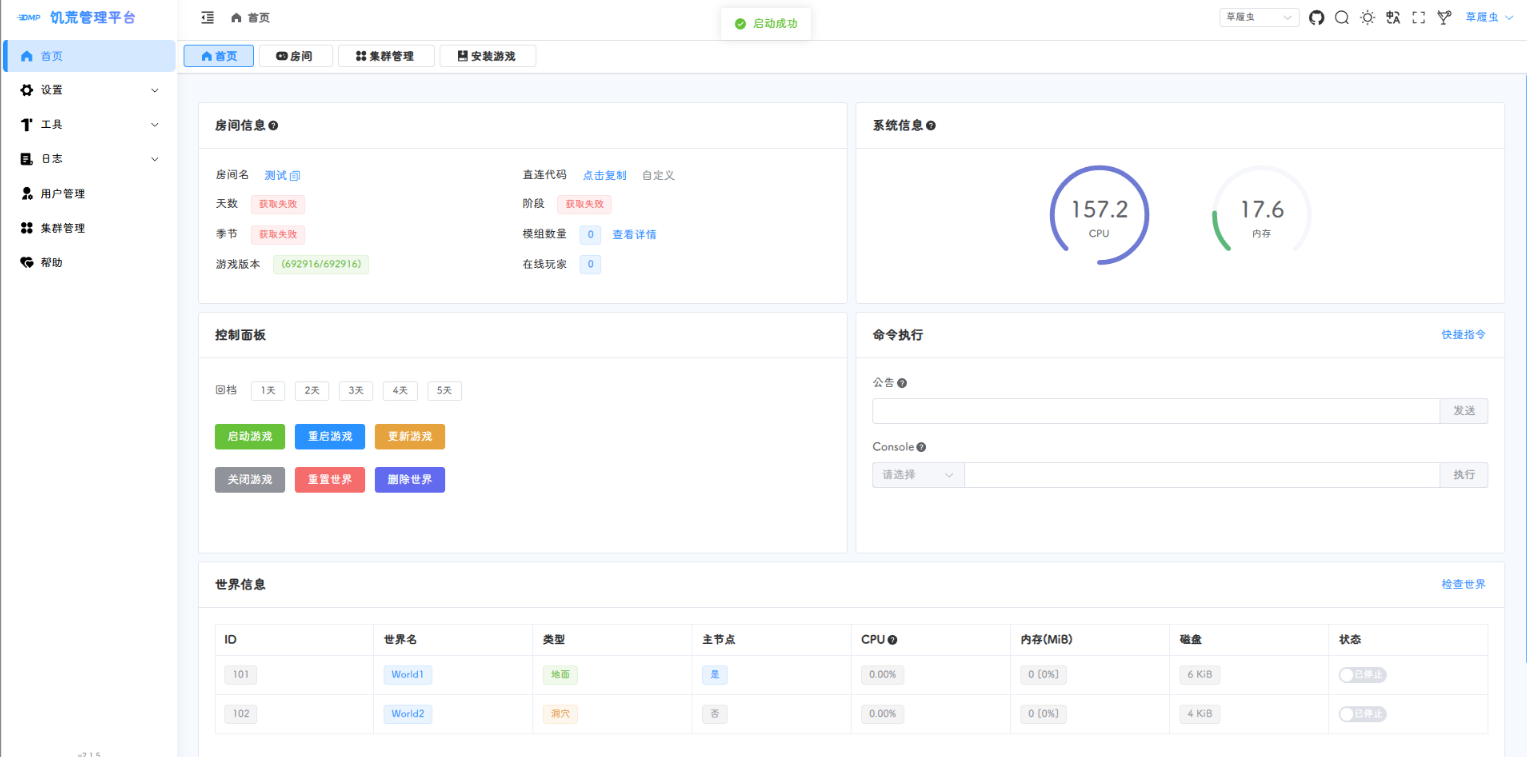This screenshot has width=1527, height=757.
Task: Click the DMP logo in sidebar
Action: 28,17
